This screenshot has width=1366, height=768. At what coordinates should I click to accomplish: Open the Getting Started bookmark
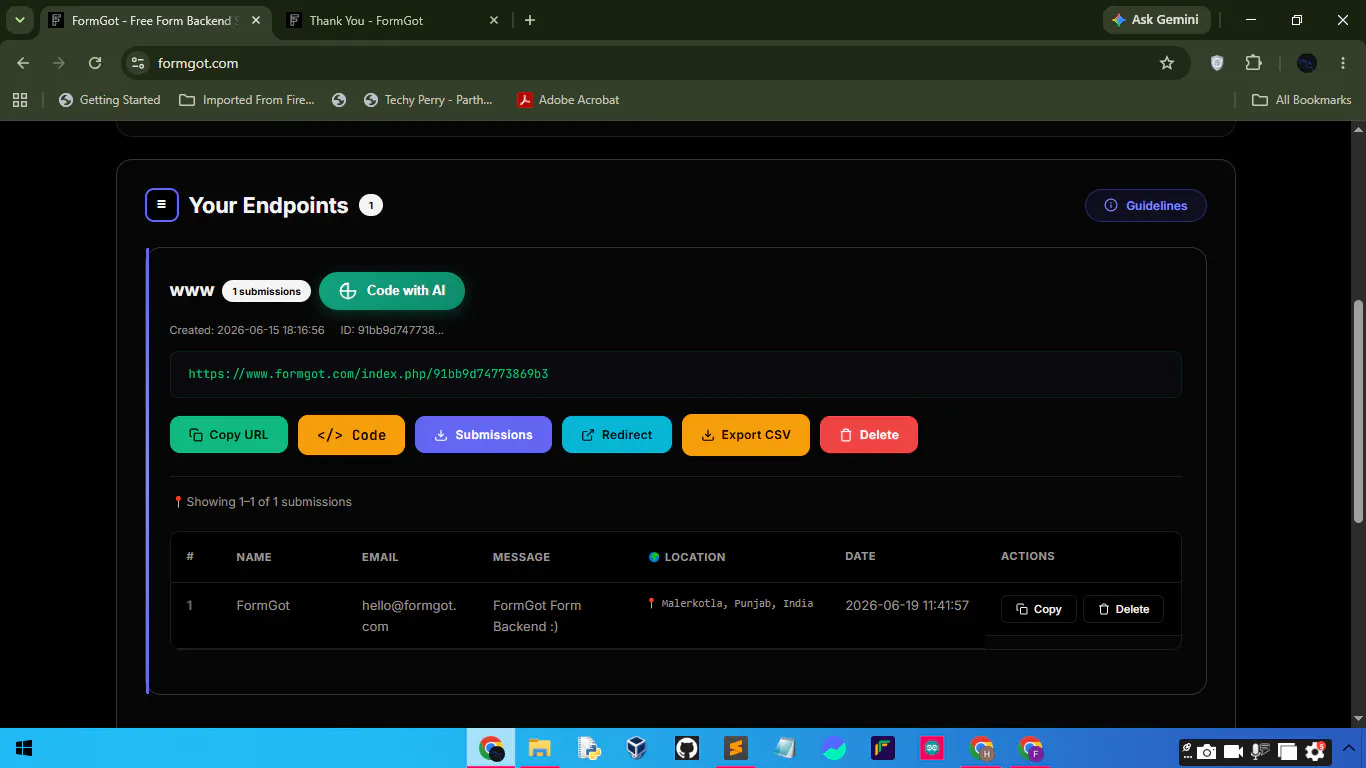(110, 100)
